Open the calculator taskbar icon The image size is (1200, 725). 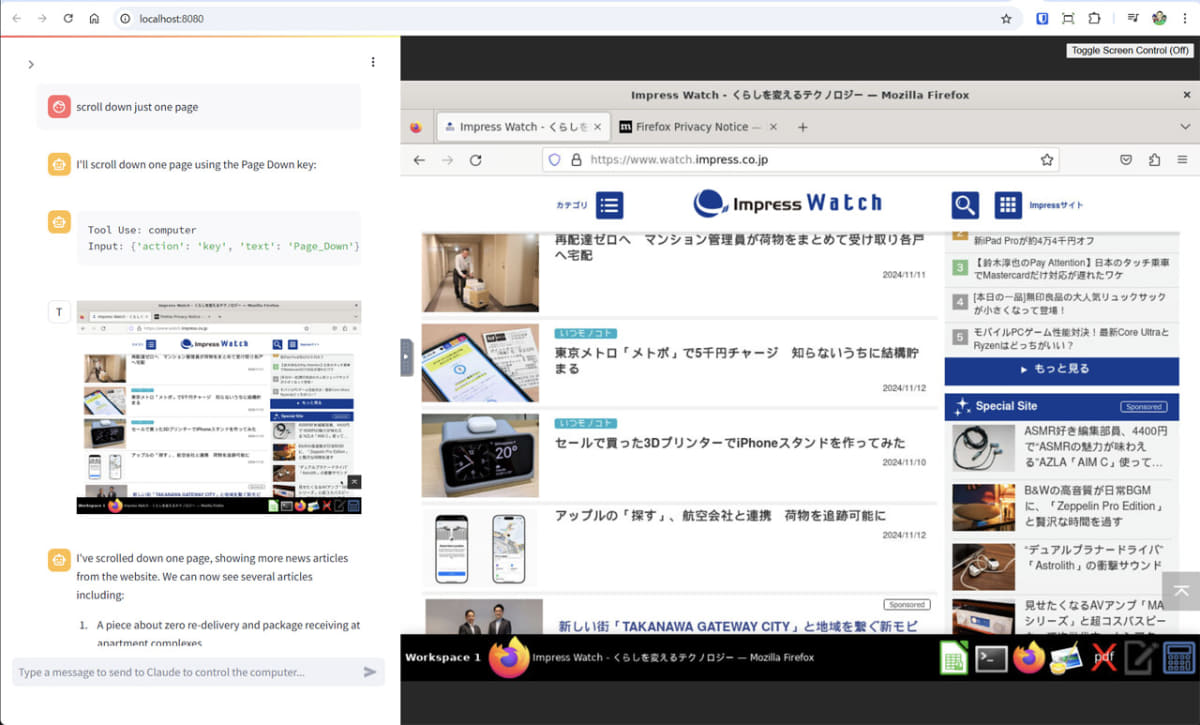pos(1180,658)
